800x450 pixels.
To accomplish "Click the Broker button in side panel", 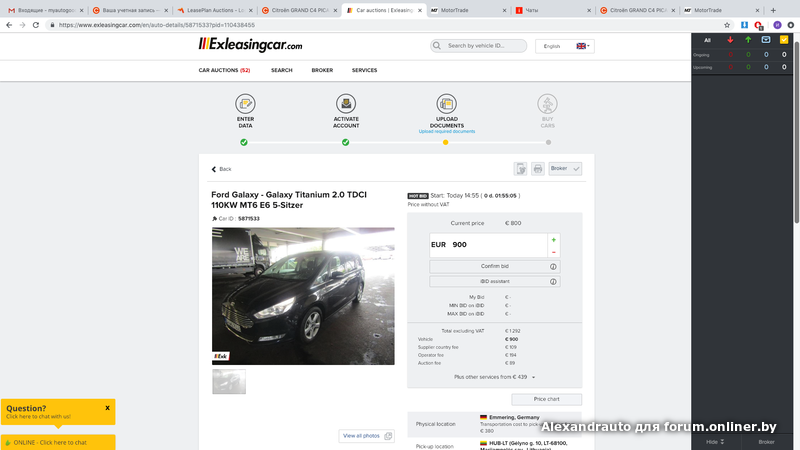I will [766, 442].
